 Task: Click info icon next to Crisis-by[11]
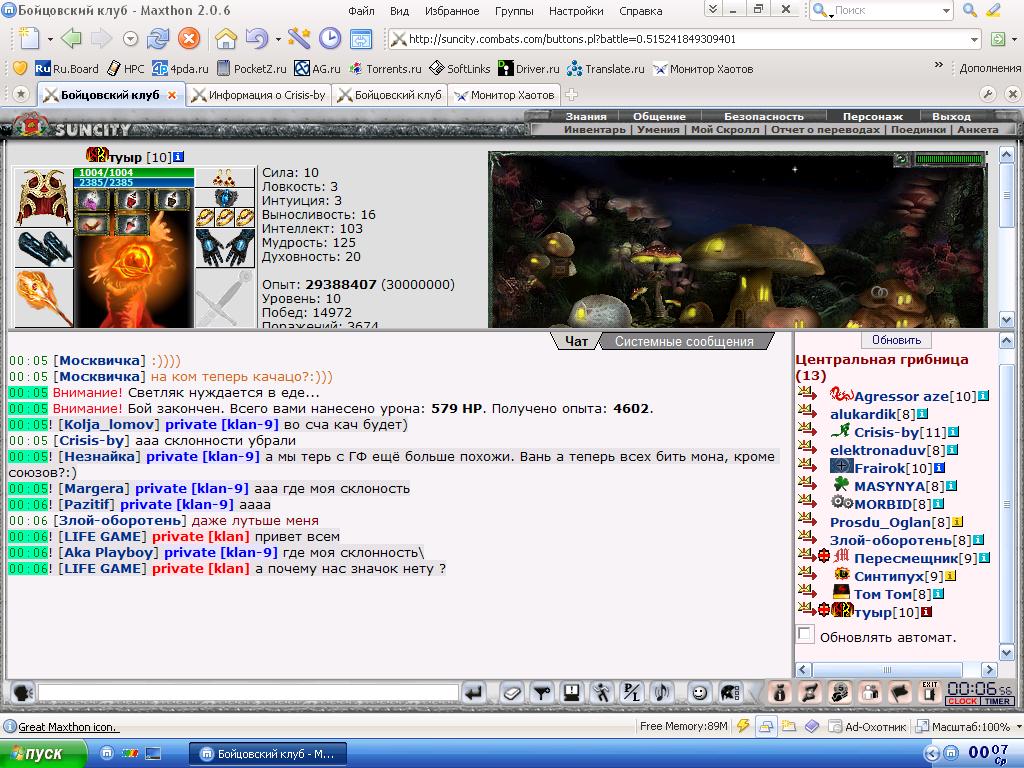953,432
